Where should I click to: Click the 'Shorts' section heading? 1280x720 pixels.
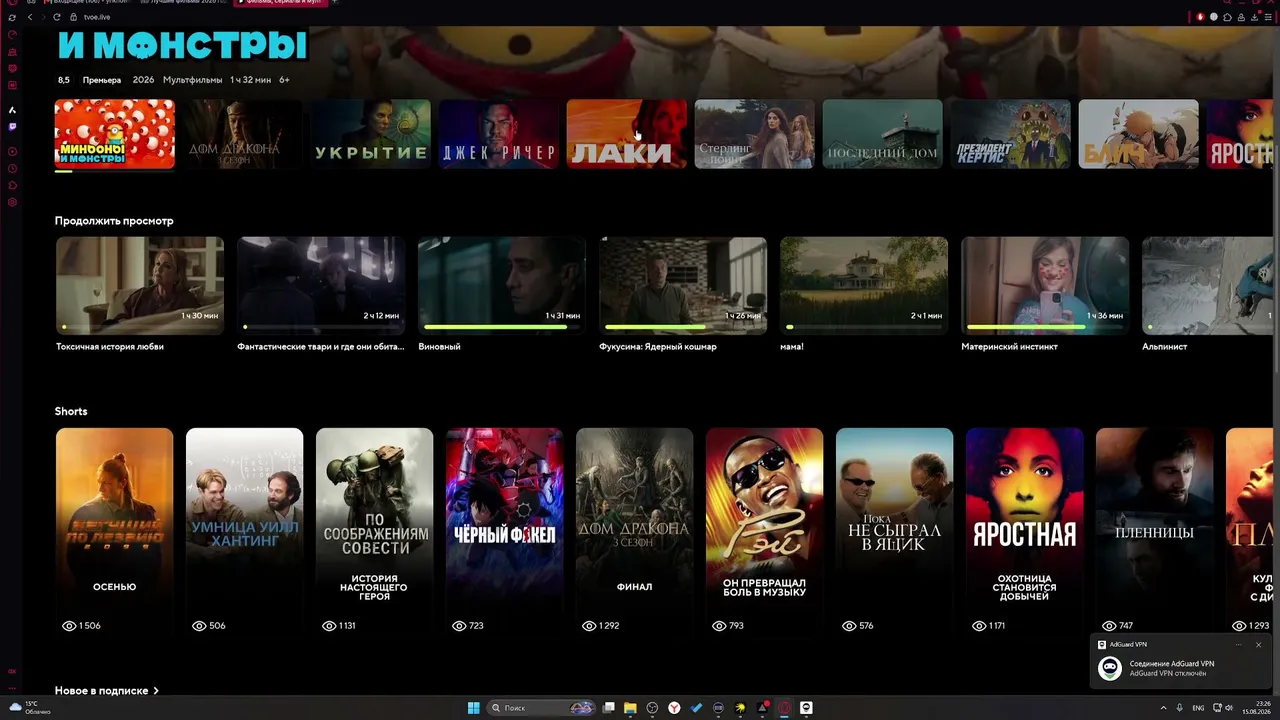coord(71,411)
